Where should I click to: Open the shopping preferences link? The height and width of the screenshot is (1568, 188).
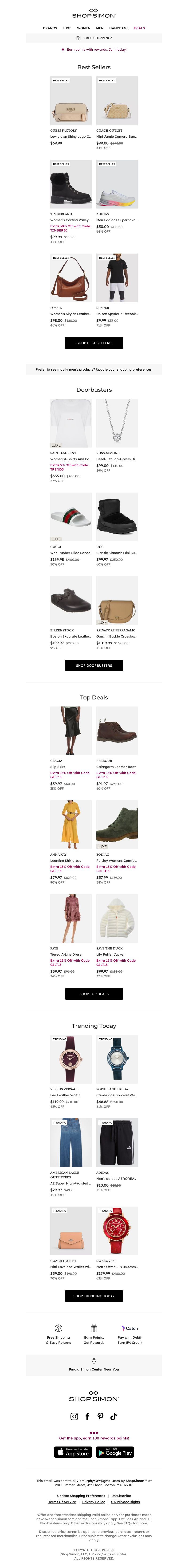(x=134, y=369)
